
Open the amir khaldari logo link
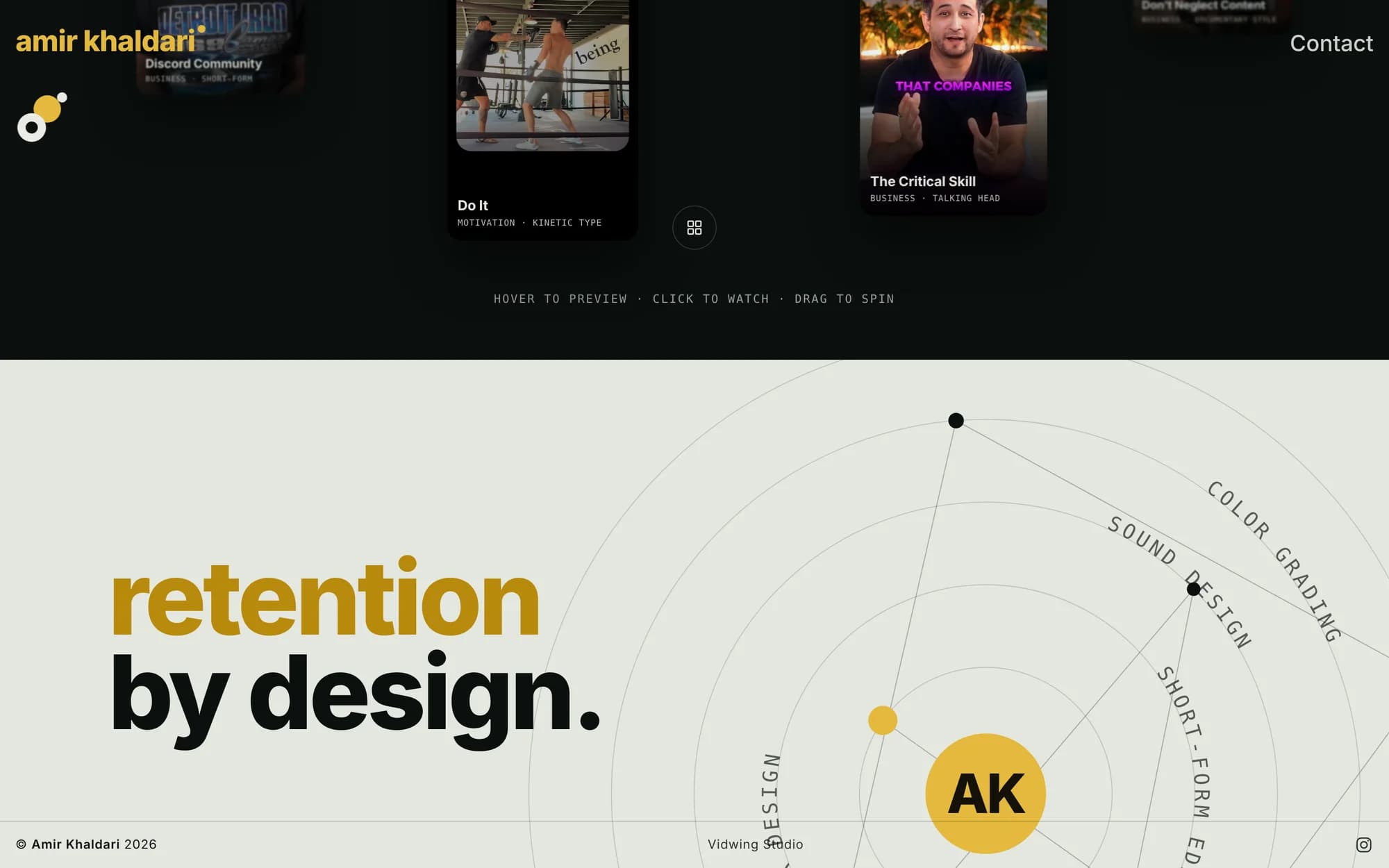tap(110, 41)
